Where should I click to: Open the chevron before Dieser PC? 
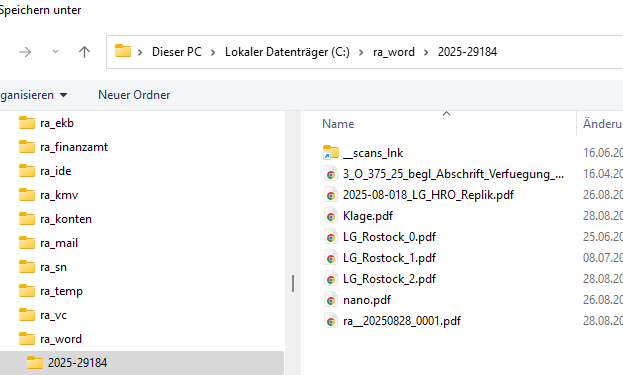pos(140,52)
